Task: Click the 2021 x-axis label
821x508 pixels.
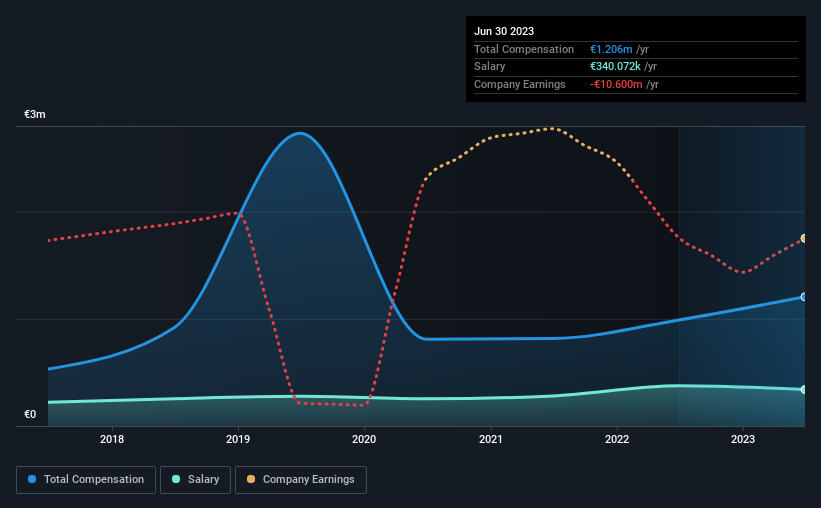Action: (491, 439)
